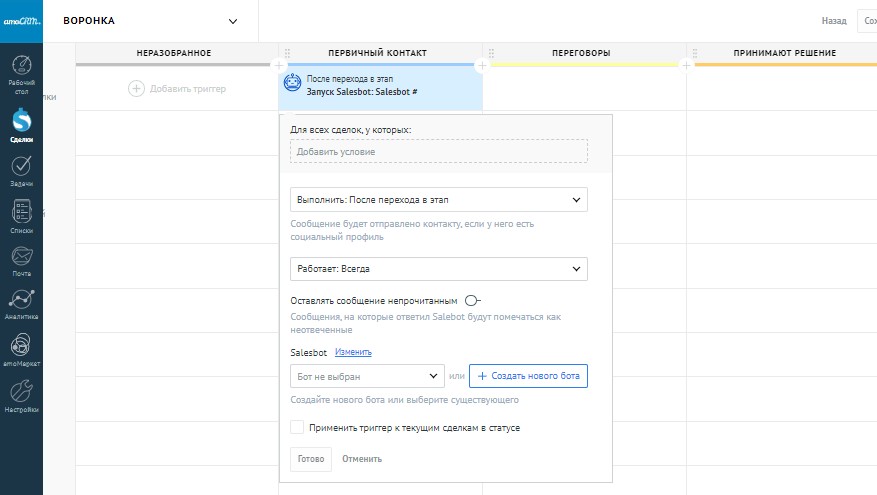Open the Бот не выбран dropdown
This screenshot has width=877, height=495.
click(367, 376)
